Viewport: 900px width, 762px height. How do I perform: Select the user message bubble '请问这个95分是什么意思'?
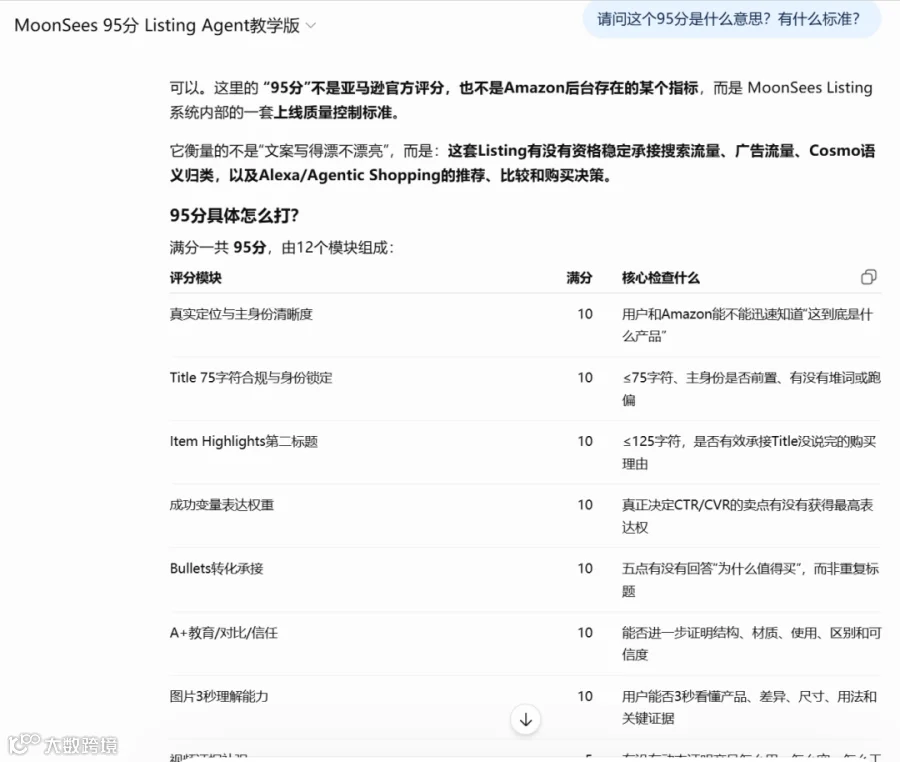[x=732, y=19]
